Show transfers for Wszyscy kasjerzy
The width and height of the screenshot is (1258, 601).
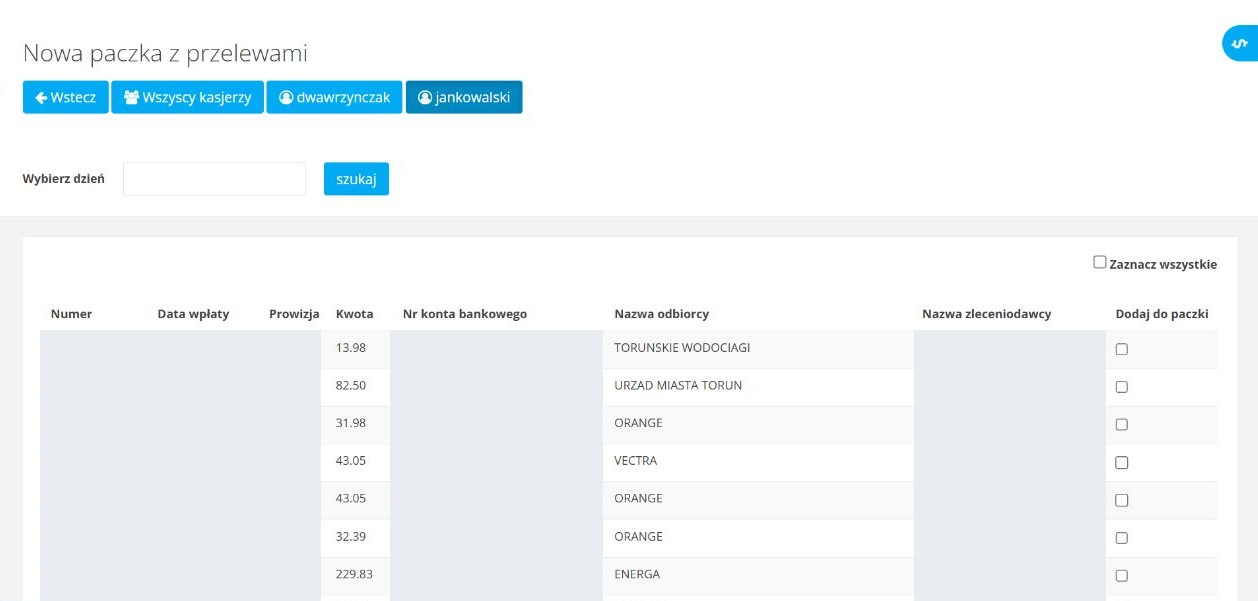click(188, 98)
